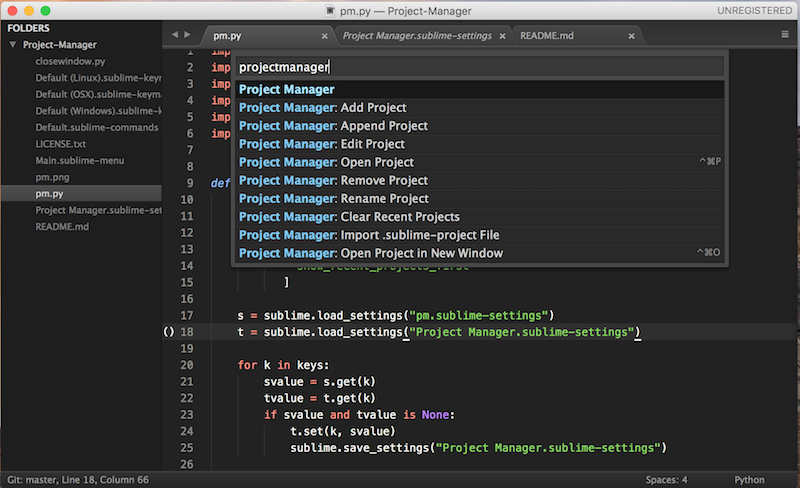Open Project Manager.sublime-settings in sidebar
The height and width of the screenshot is (488, 800).
[x=98, y=210]
